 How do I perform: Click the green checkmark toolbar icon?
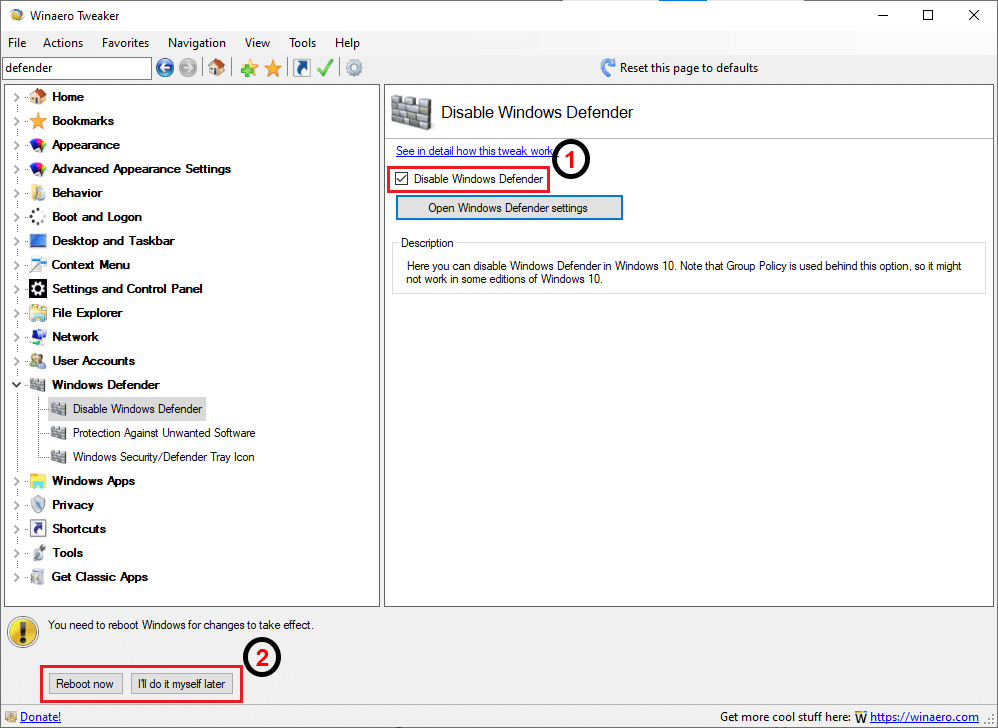pyautogui.click(x=325, y=67)
